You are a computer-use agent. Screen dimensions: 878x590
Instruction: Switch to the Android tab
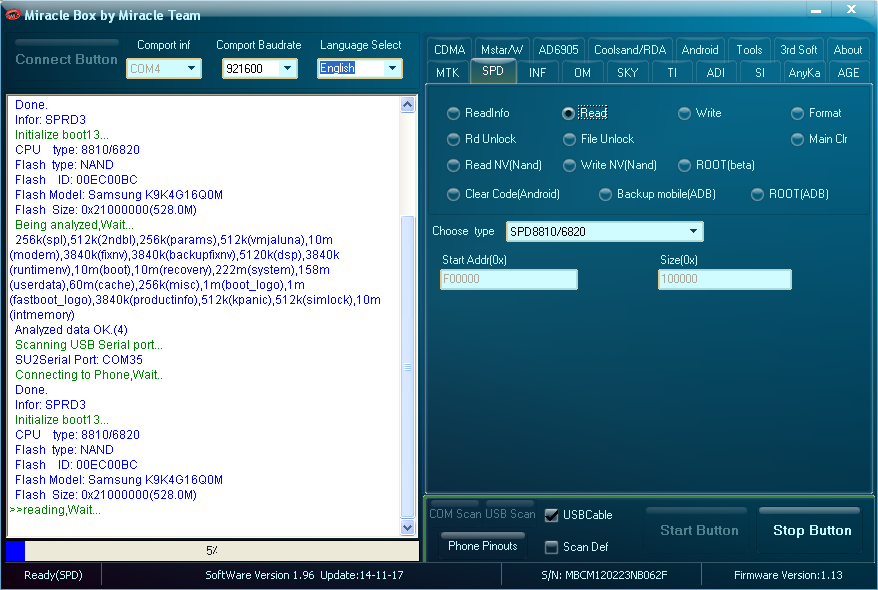[700, 50]
